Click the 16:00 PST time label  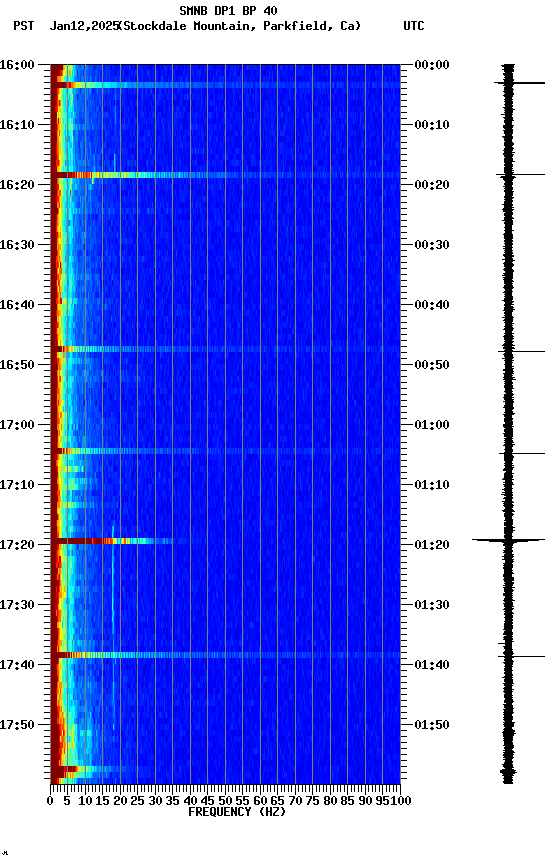pos(17,65)
